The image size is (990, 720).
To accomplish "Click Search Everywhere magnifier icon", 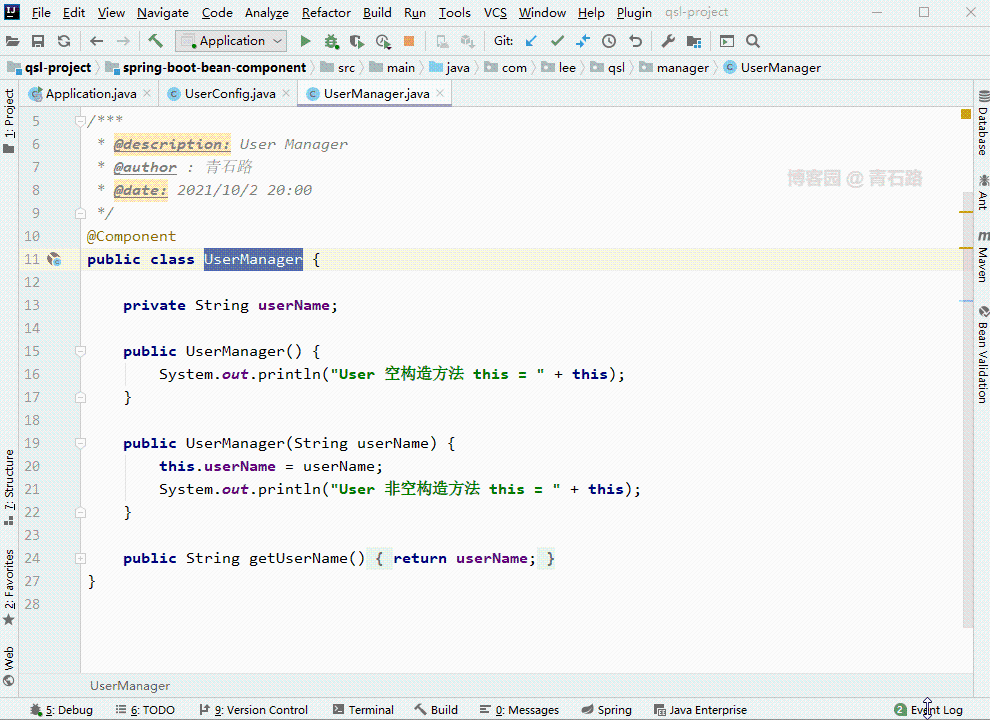I will [x=753, y=41].
